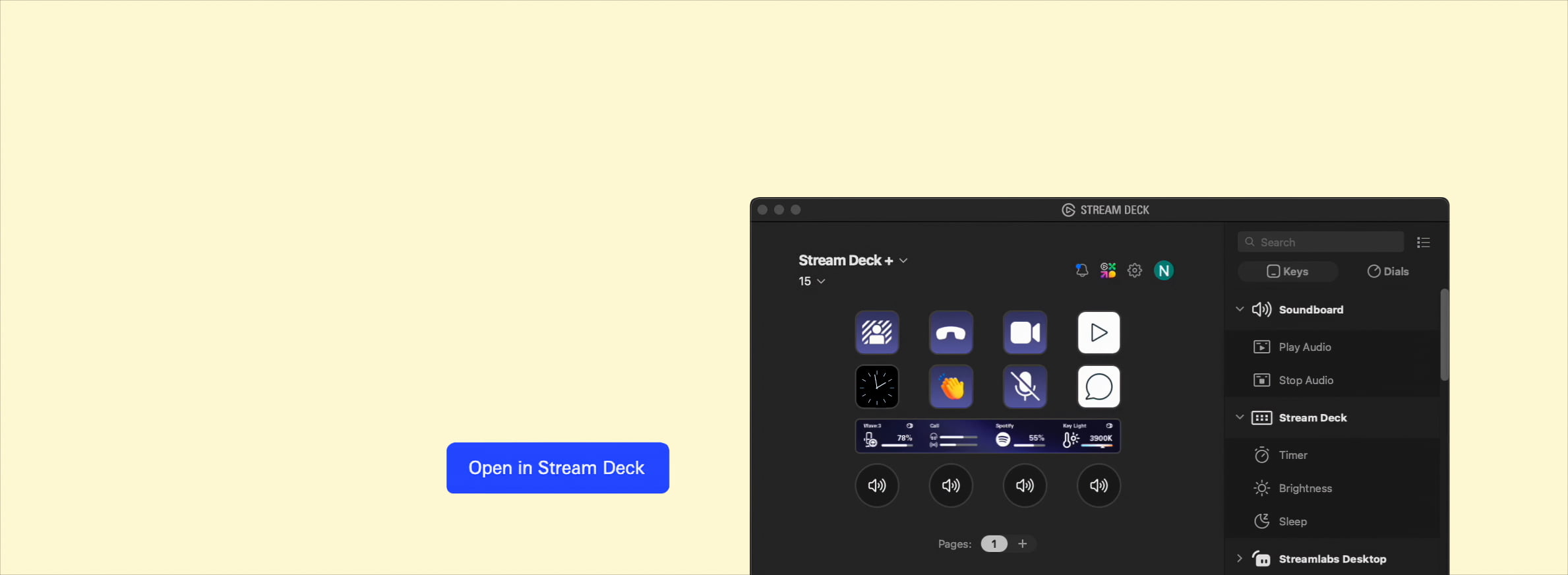The height and width of the screenshot is (575, 1568).
Task: Click the Wave:3 touch strip segment
Action: pyautogui.click(x=888, y=436)
